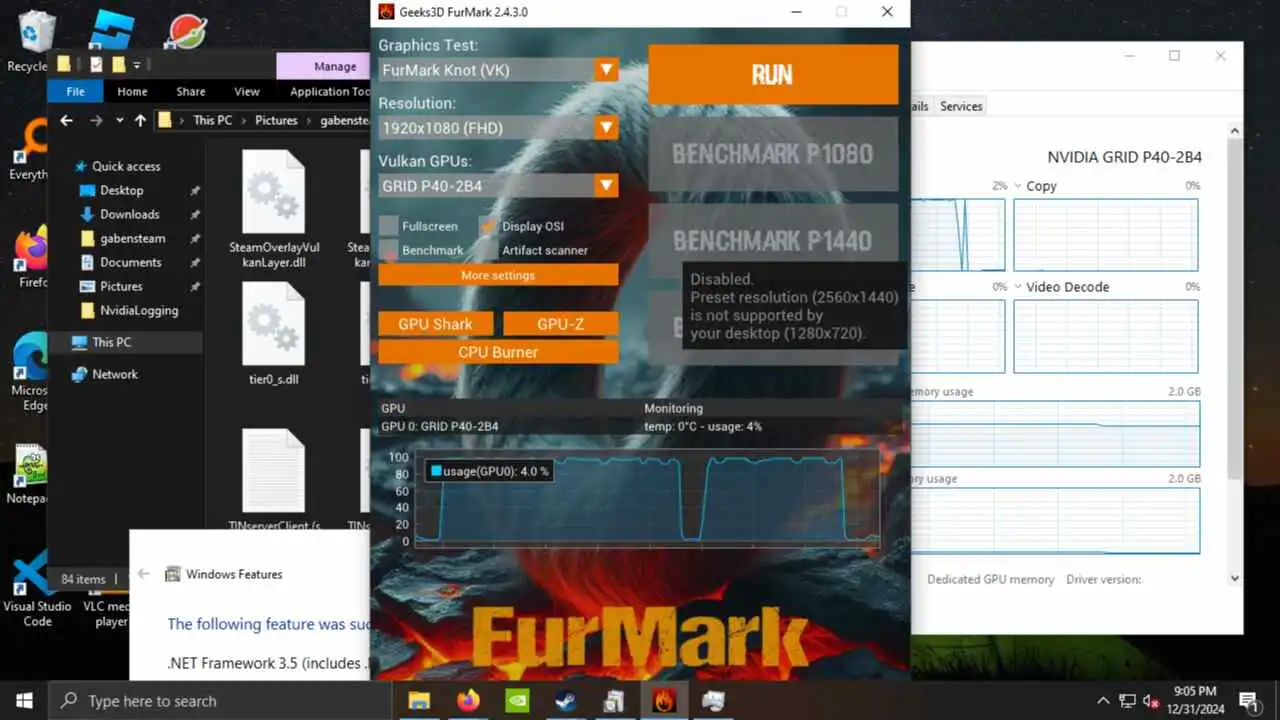This screenshot has width=1280, height=720.
Task: Go back in File Explorer
Action: (66, 120)
